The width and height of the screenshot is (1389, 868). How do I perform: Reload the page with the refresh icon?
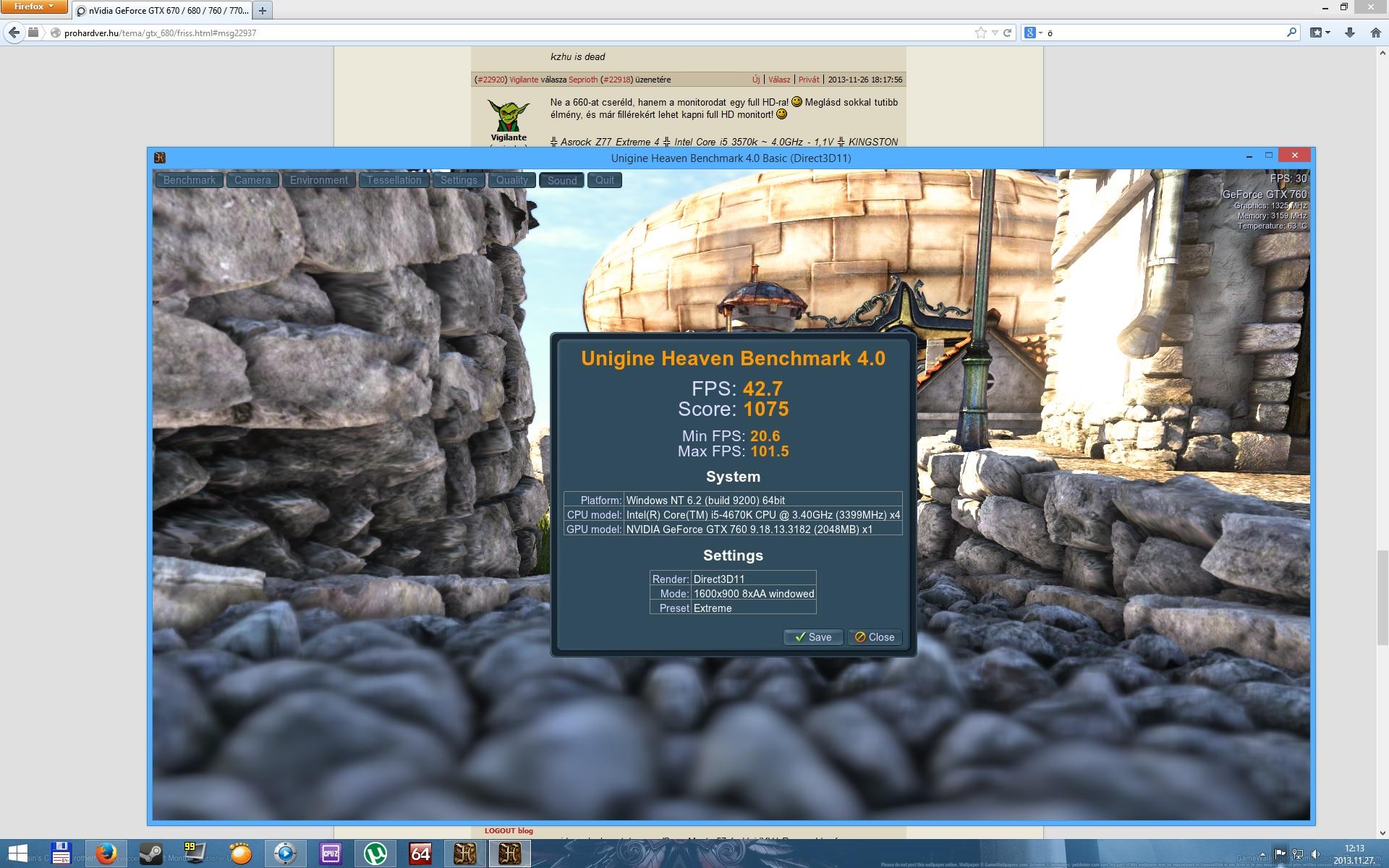point(1007,33)
